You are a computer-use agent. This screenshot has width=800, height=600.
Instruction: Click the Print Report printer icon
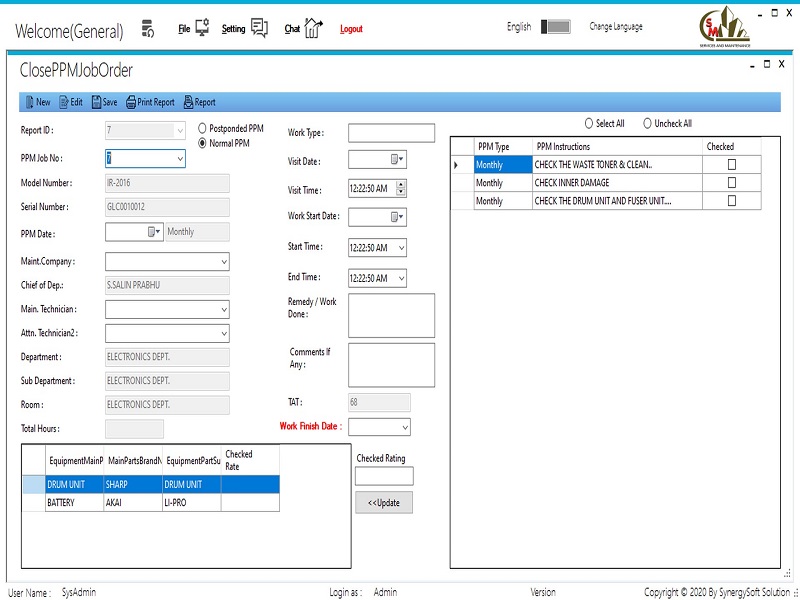[131, 102]
